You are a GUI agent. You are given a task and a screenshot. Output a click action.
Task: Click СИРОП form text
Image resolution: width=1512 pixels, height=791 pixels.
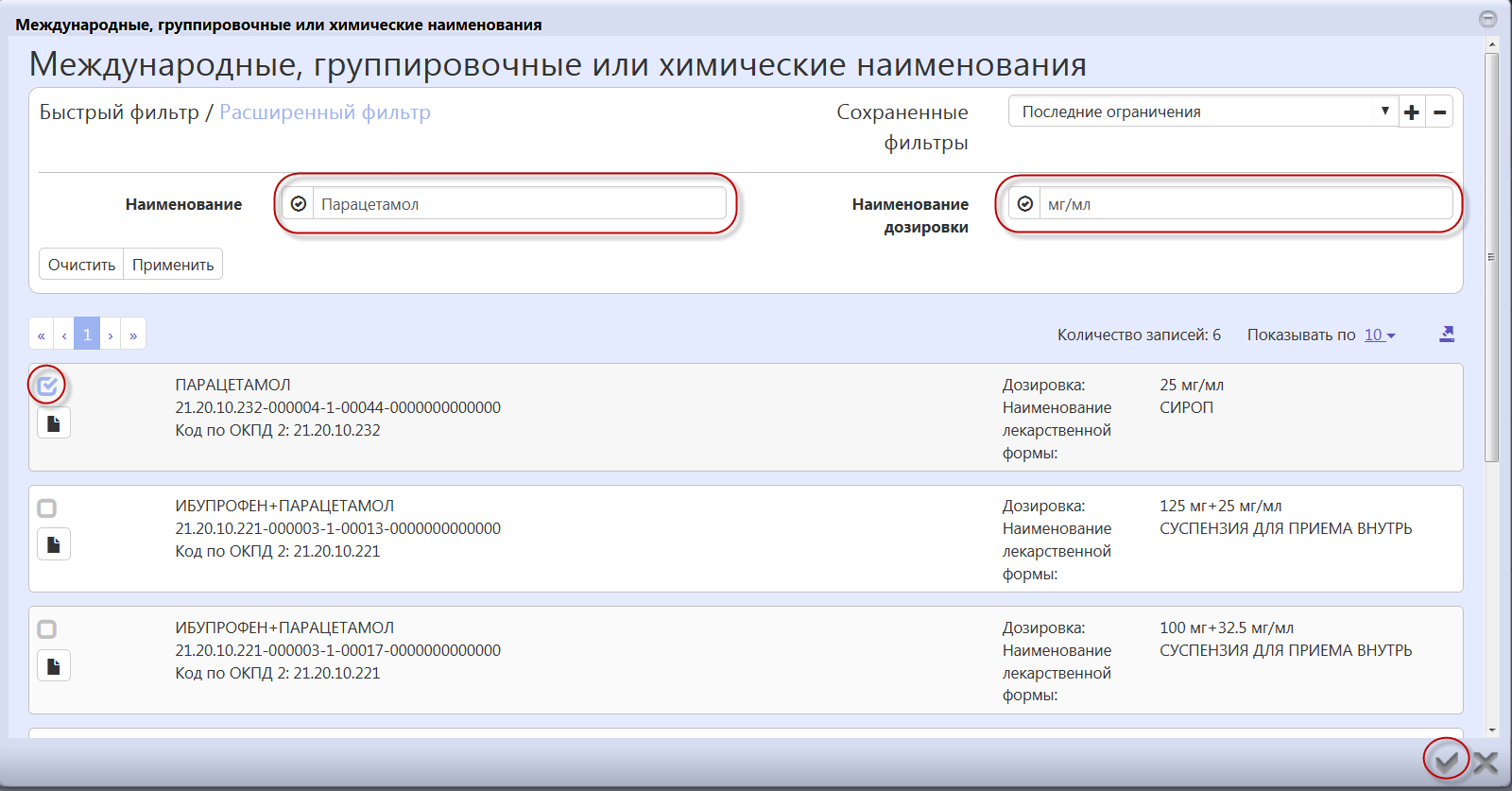click(x=1187, y=407)
